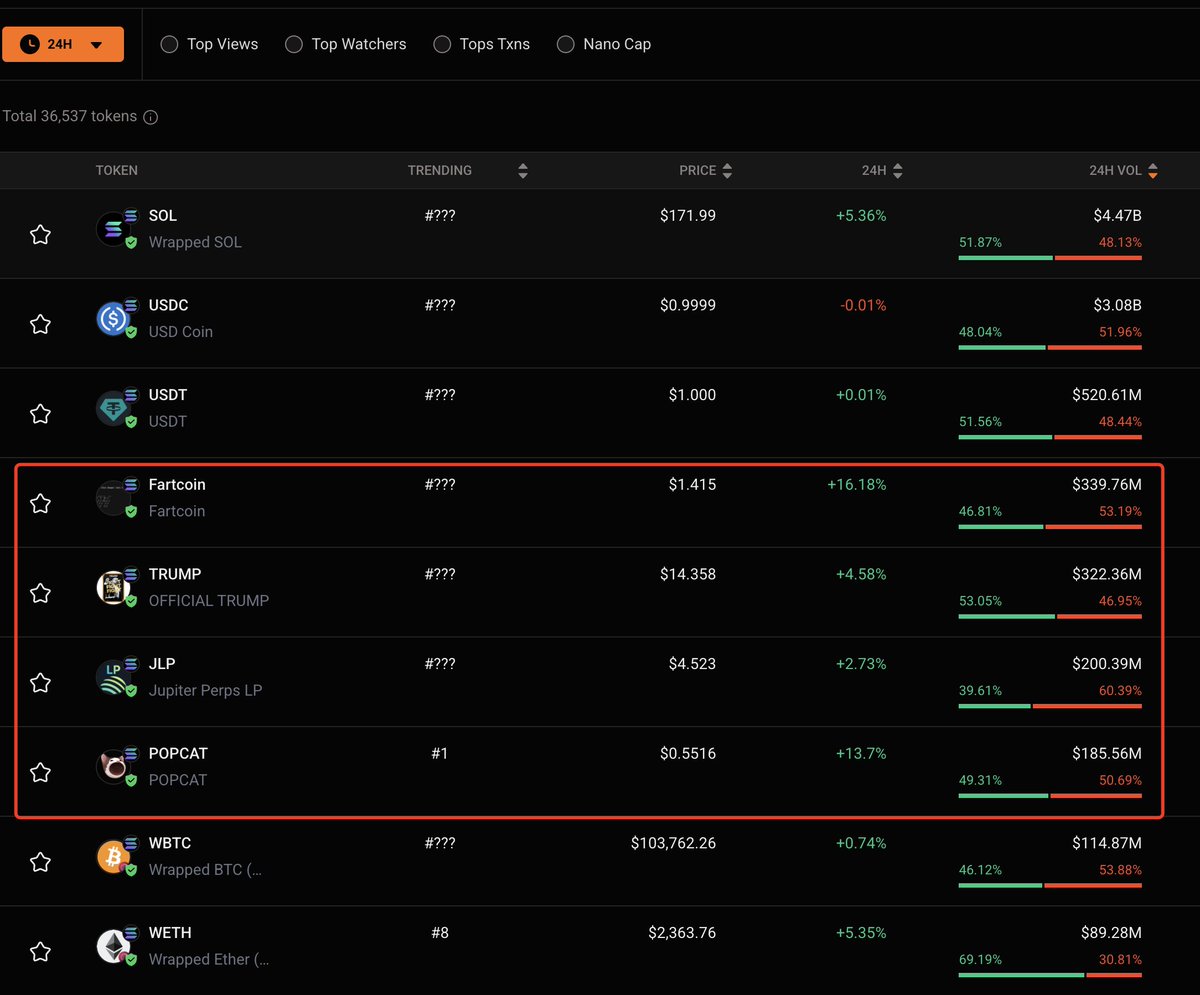Click the Total 36,537 tokens label

click(70, 116)
